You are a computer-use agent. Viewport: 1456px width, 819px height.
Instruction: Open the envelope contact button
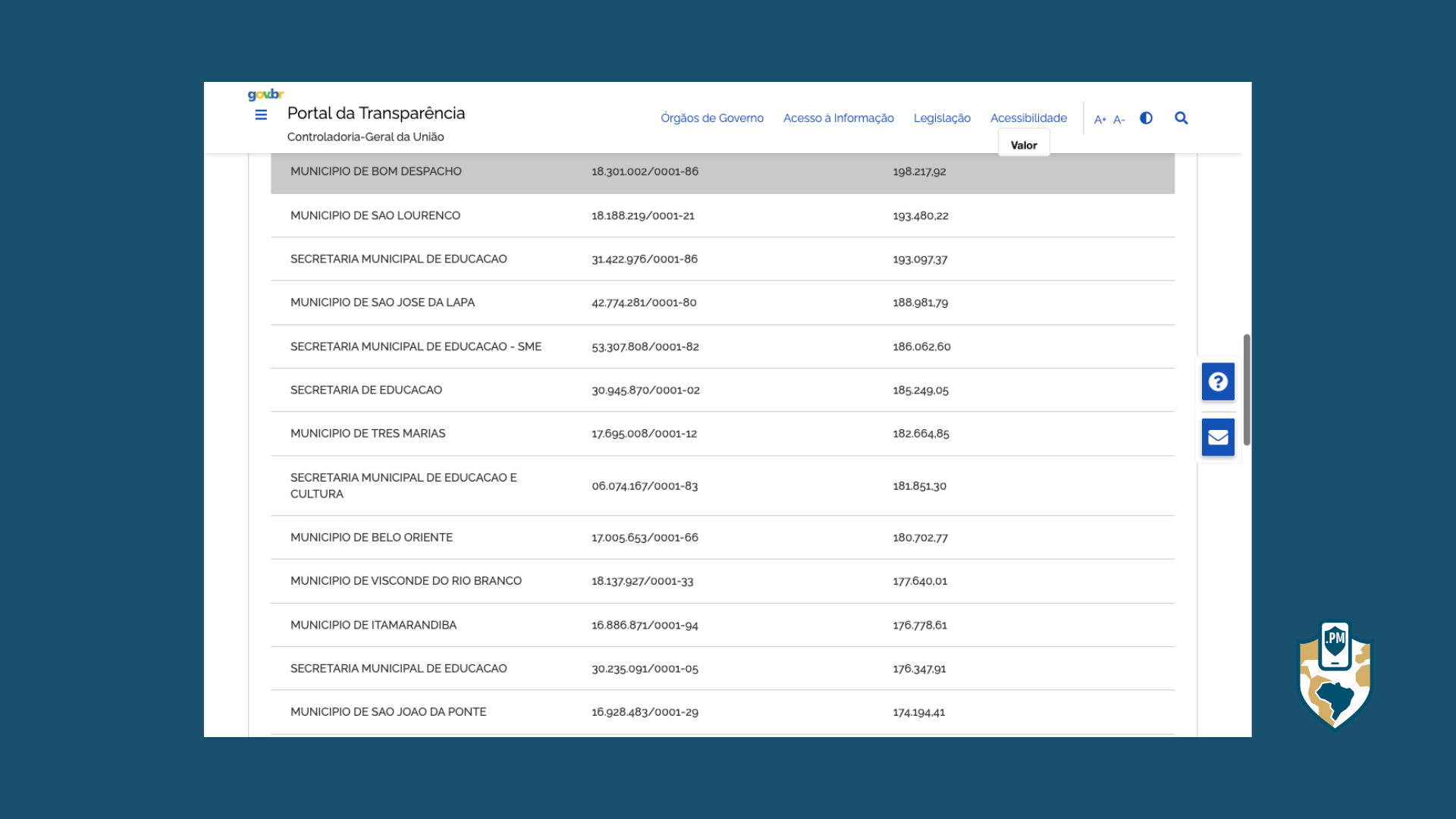1218,438
